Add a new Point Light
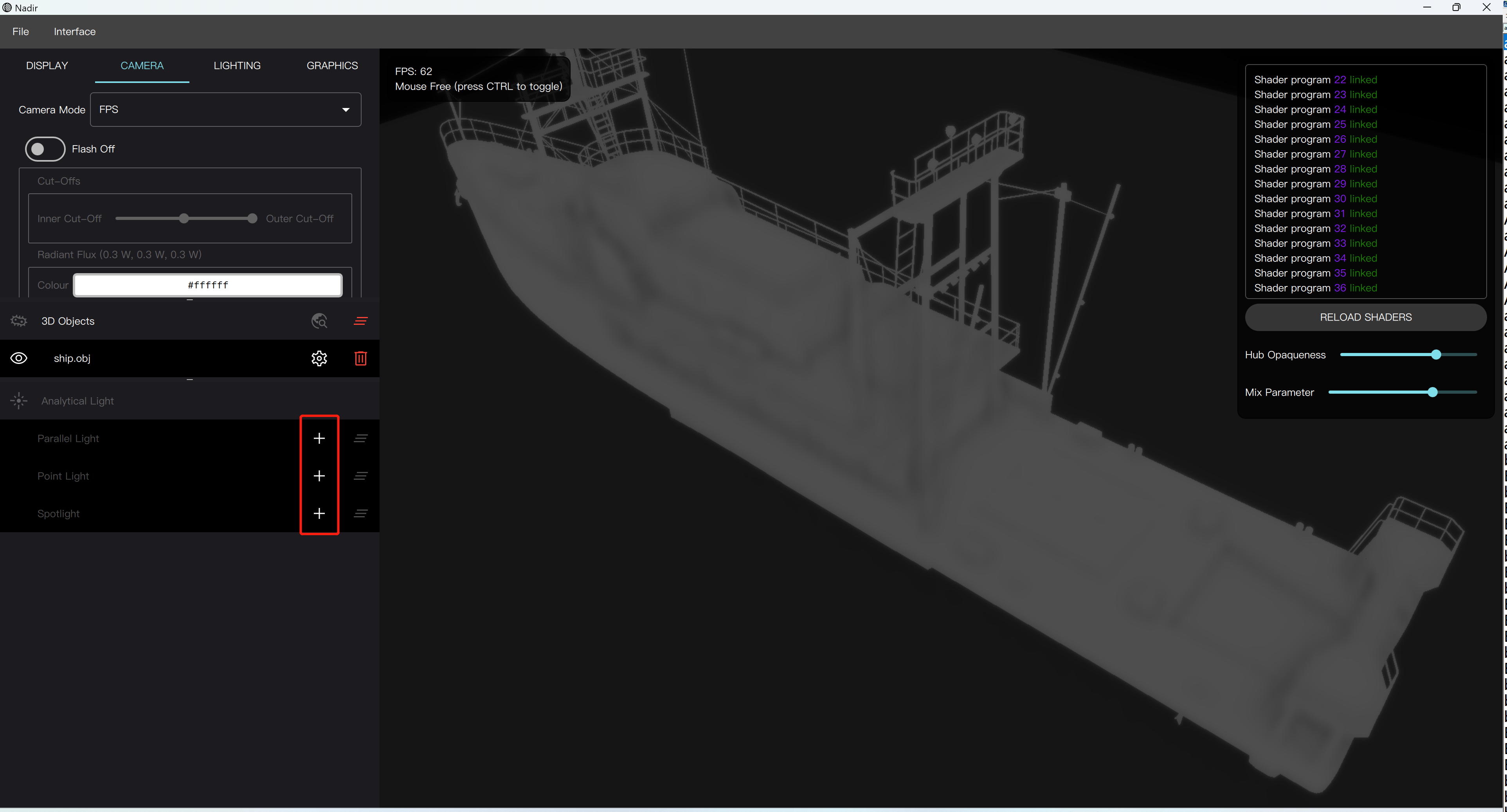 point(319,475)
